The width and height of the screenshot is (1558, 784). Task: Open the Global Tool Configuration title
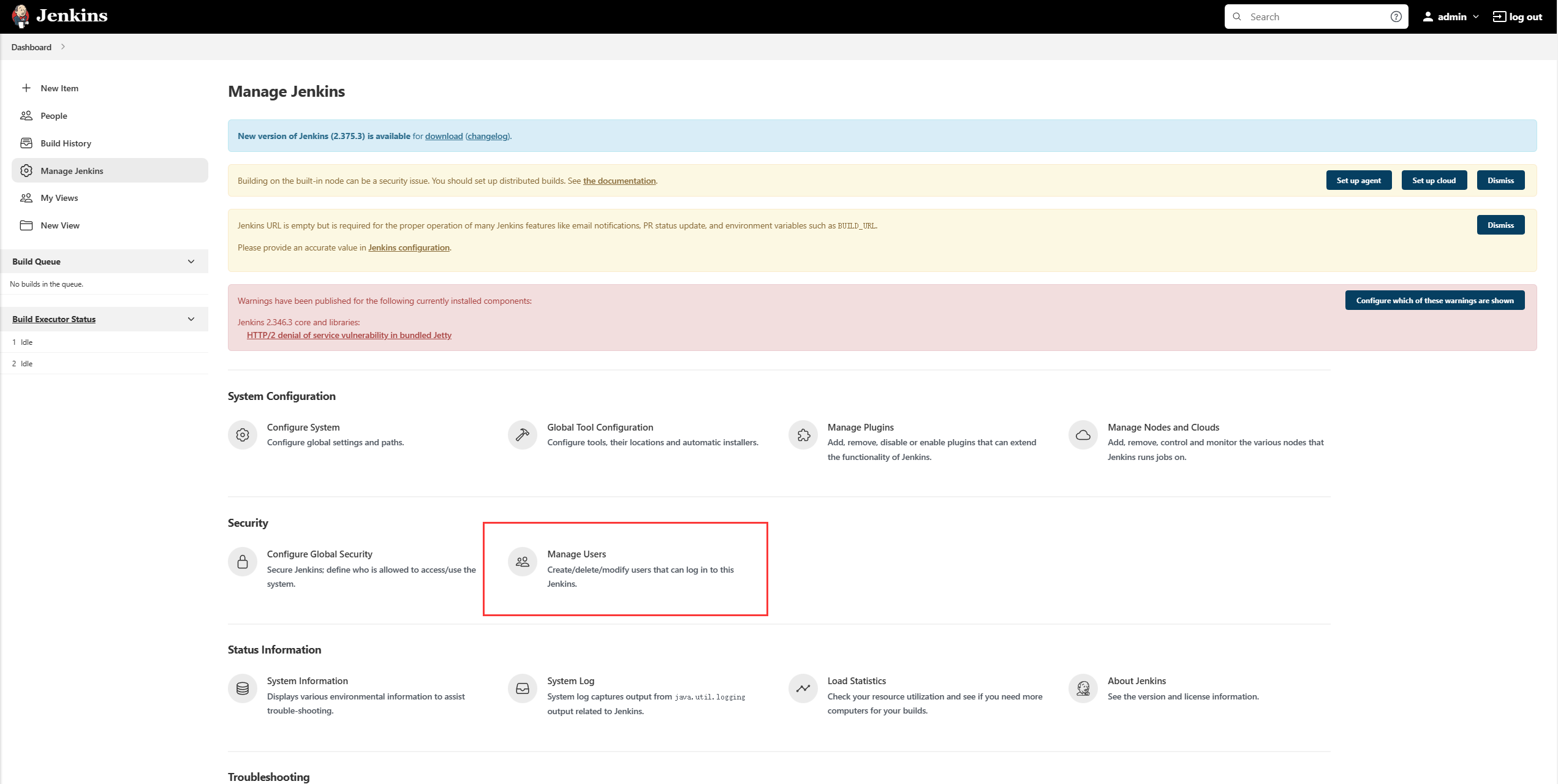600,427
